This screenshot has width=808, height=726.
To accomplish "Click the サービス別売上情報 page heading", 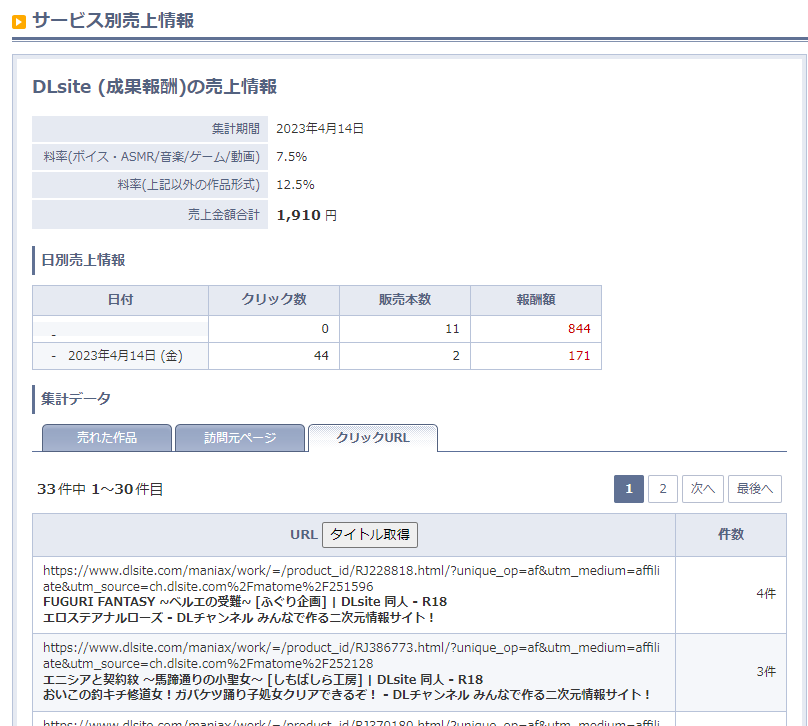I will coord(113,21).
